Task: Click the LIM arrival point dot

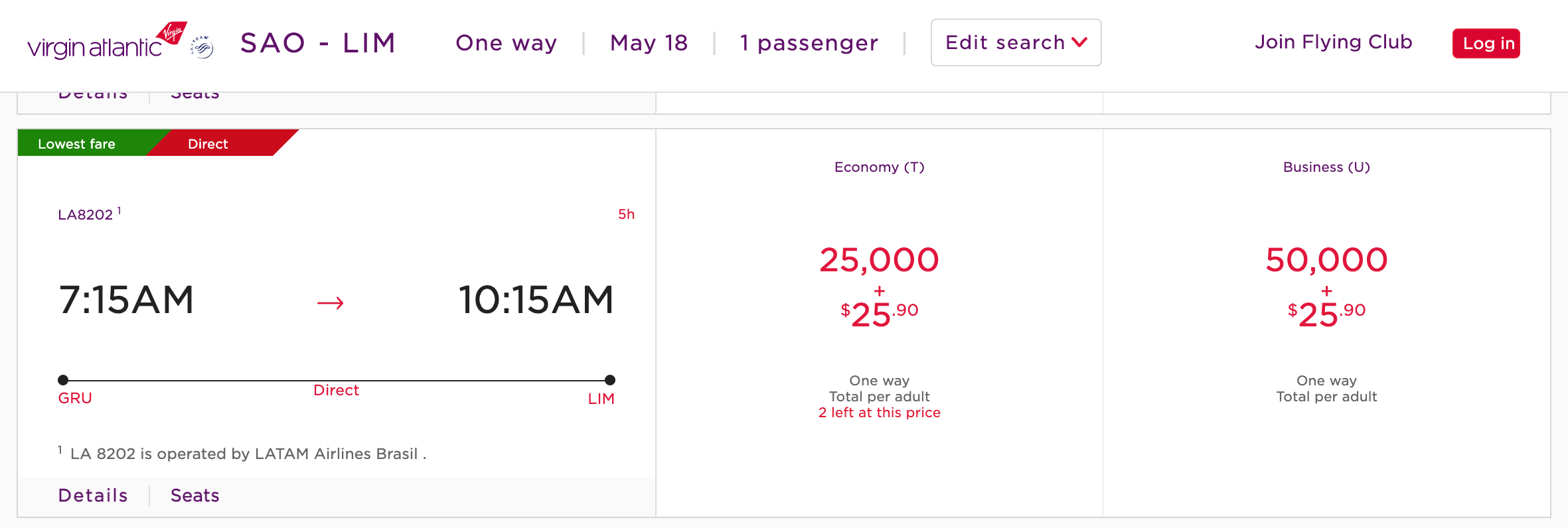Action: click(610, 380)
